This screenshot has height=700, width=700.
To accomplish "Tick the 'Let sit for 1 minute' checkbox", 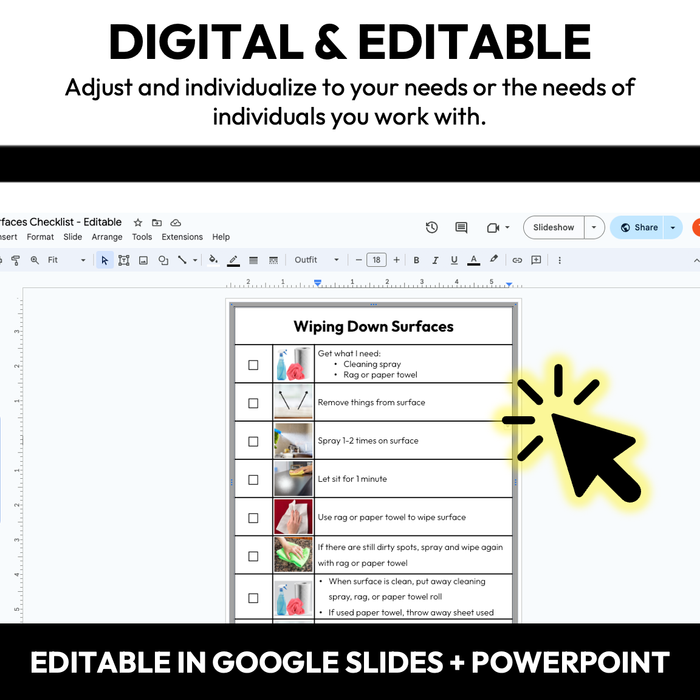I will [x=253, y=480].
